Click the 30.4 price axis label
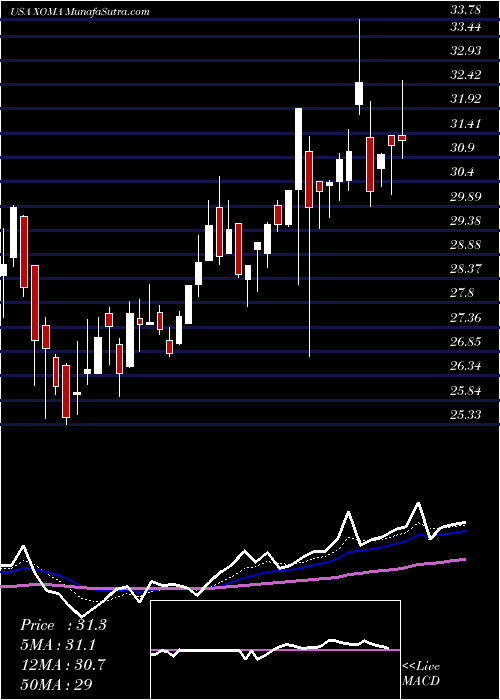The width and height of the screenshot is (500, 700). 462,172
